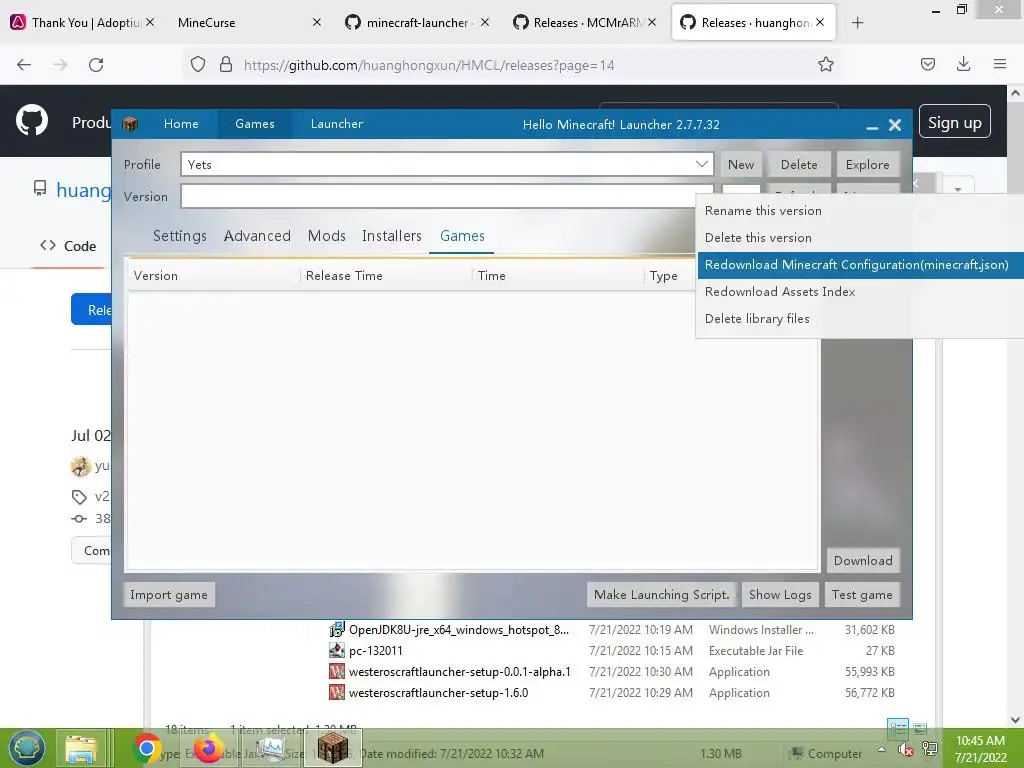This screenshot has width=1024, height=768.
Task: Select westeroscraftlauncher-setup-1.6.0 file icon
Action: 336,692
